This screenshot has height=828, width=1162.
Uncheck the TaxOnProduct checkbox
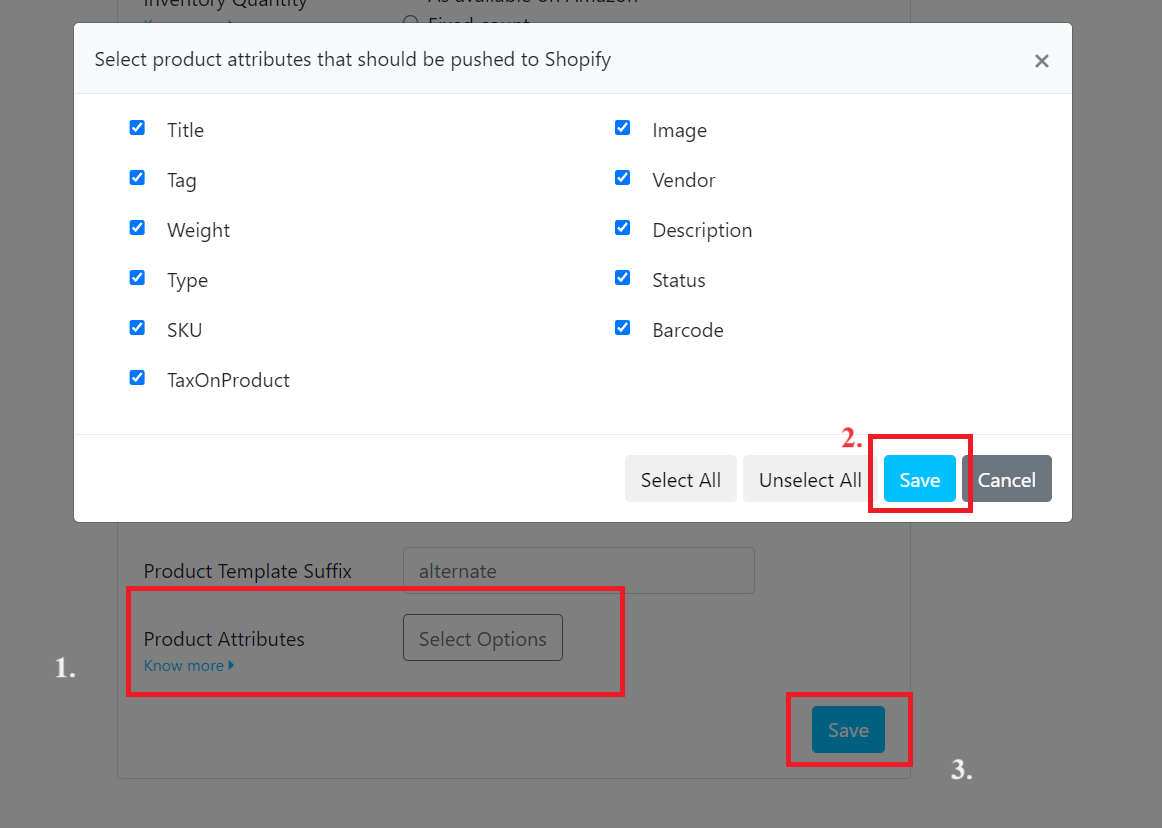pyautogui.click(x=137, y=377)
